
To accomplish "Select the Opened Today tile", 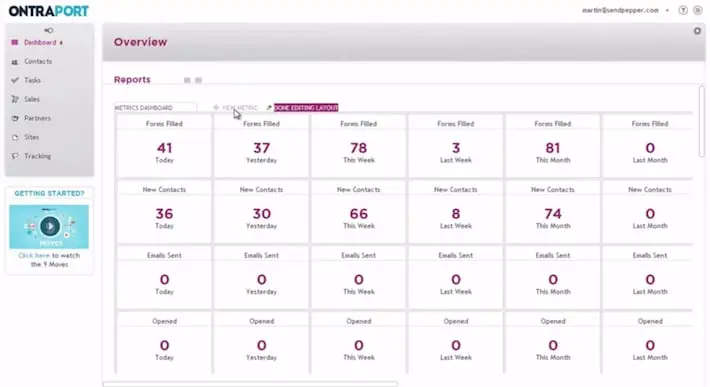I will click(x=164, y=343).
